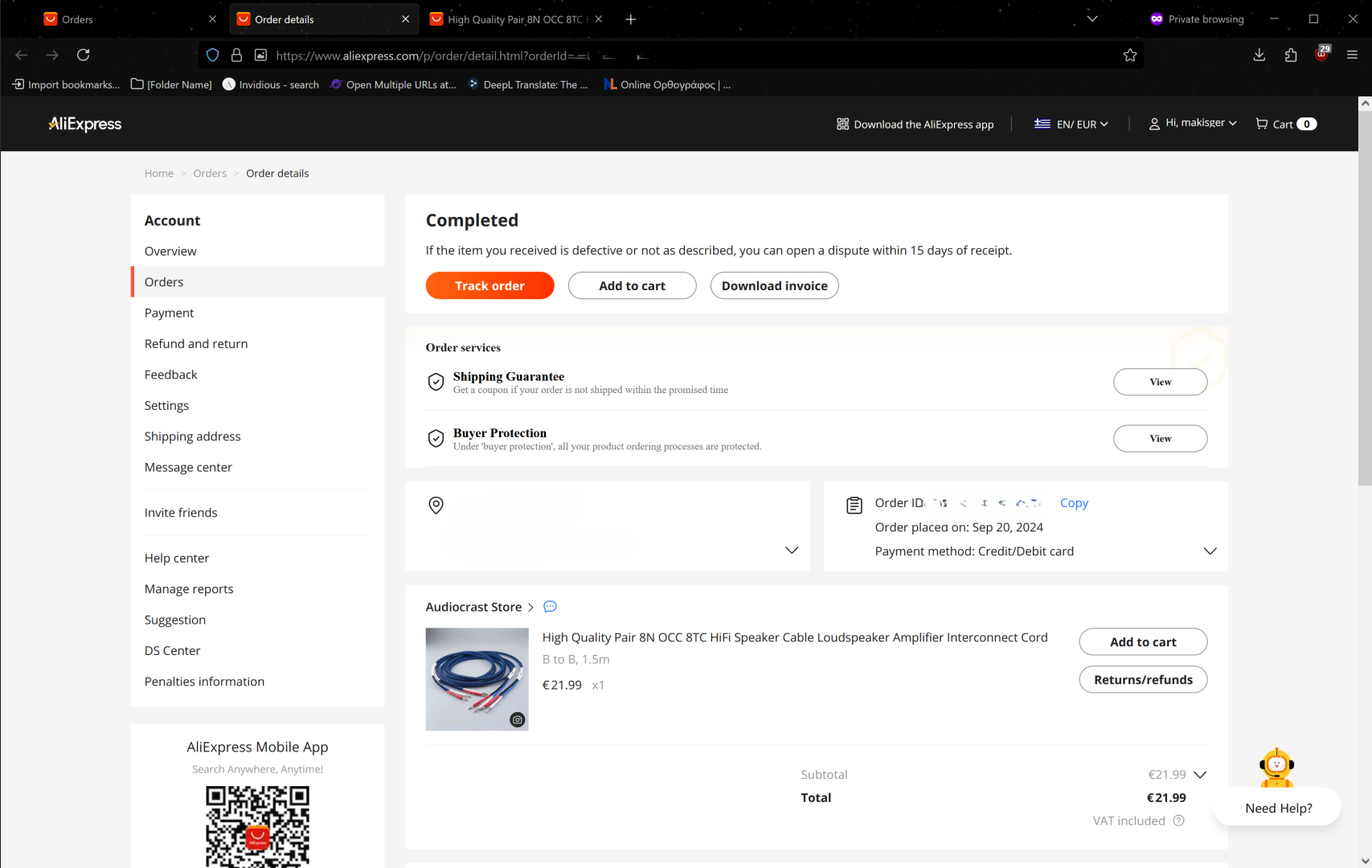The width and height of the screenshot is (1372, 868).
Task: Add speaker cable item to cart
Action: tap(1143, 641)
